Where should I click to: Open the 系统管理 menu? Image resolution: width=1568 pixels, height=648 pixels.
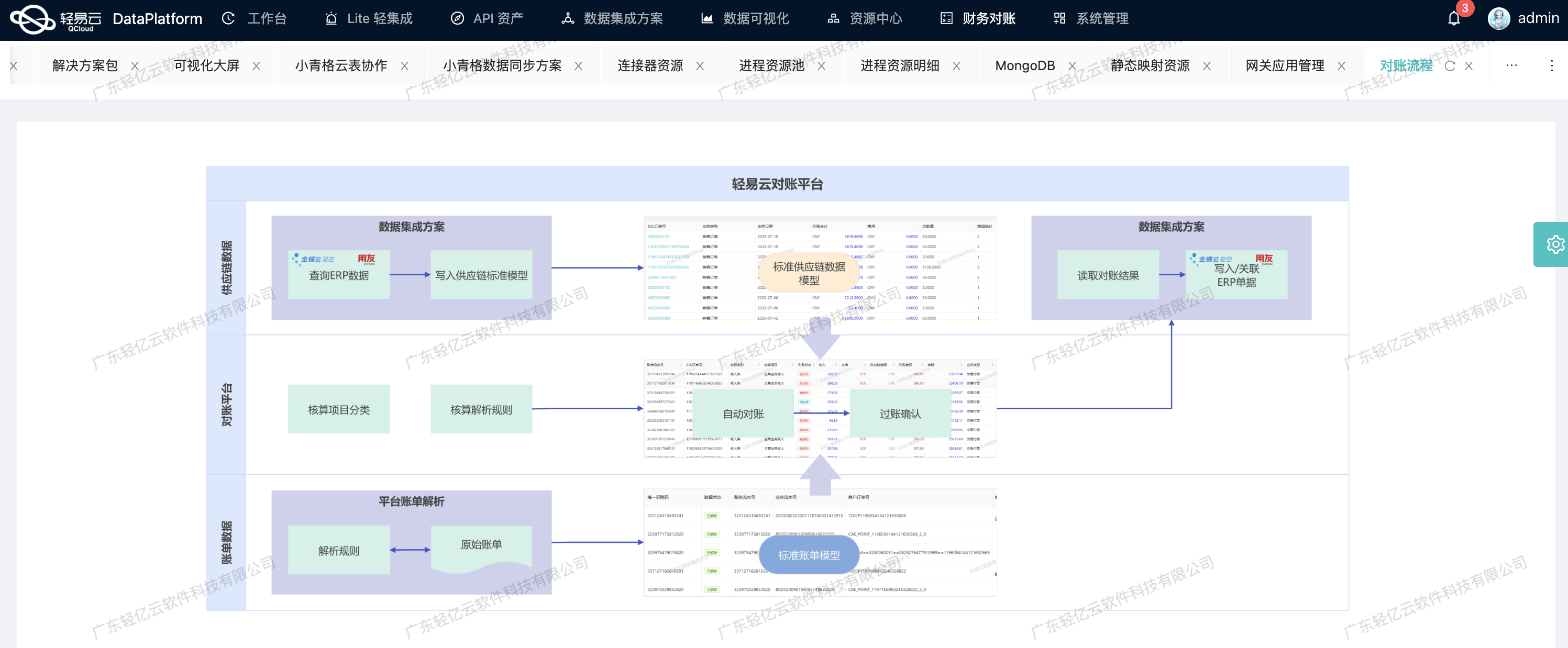[x=1091, y=19]
